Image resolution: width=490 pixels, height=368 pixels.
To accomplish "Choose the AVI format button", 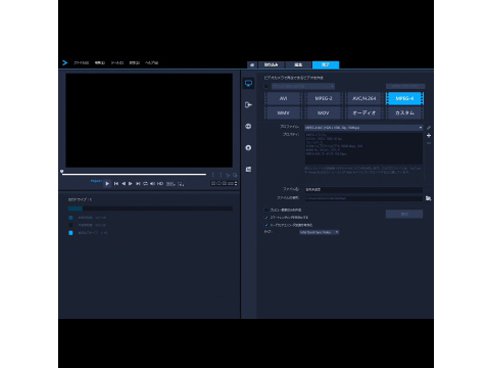I will click(x=283, y=98).
